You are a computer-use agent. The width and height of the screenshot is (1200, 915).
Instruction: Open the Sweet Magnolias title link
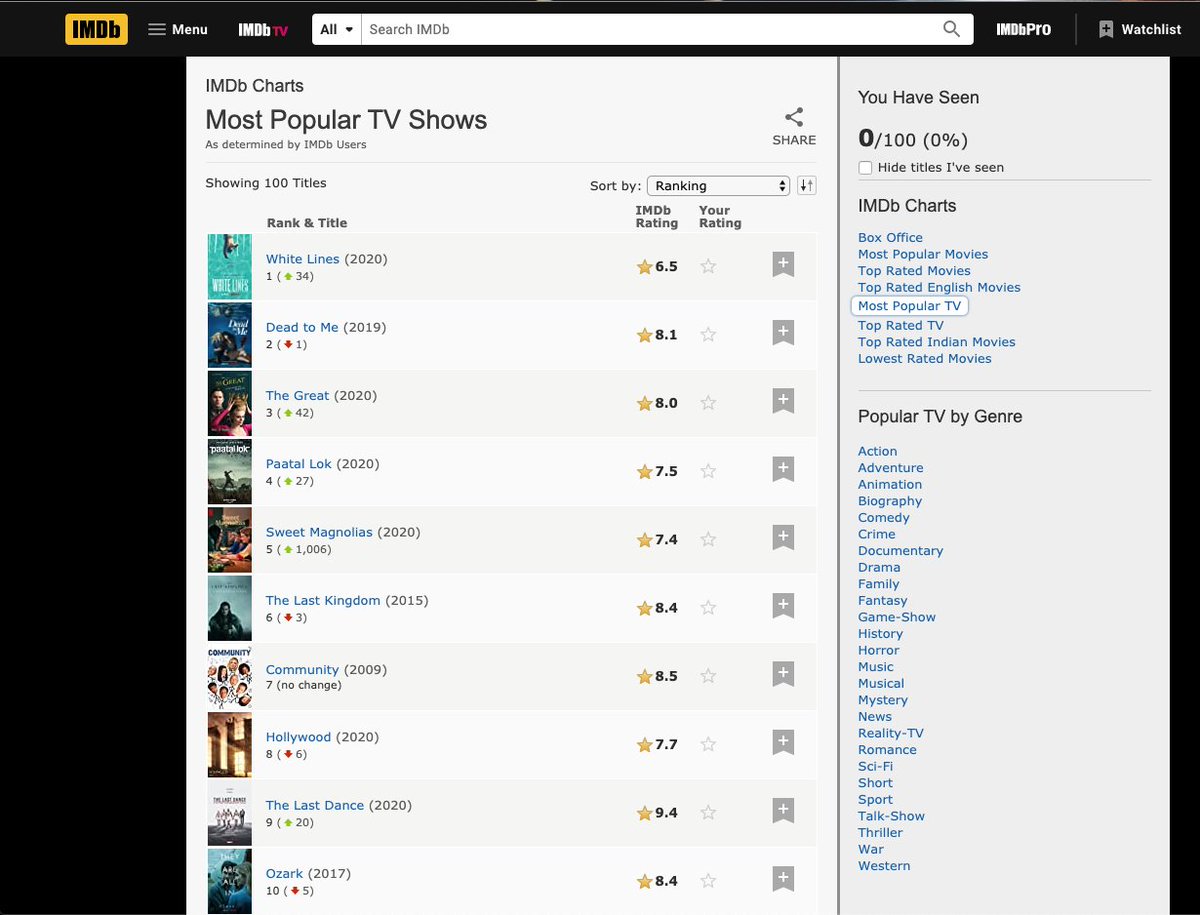pyautogui.click(x=319, y=532)
